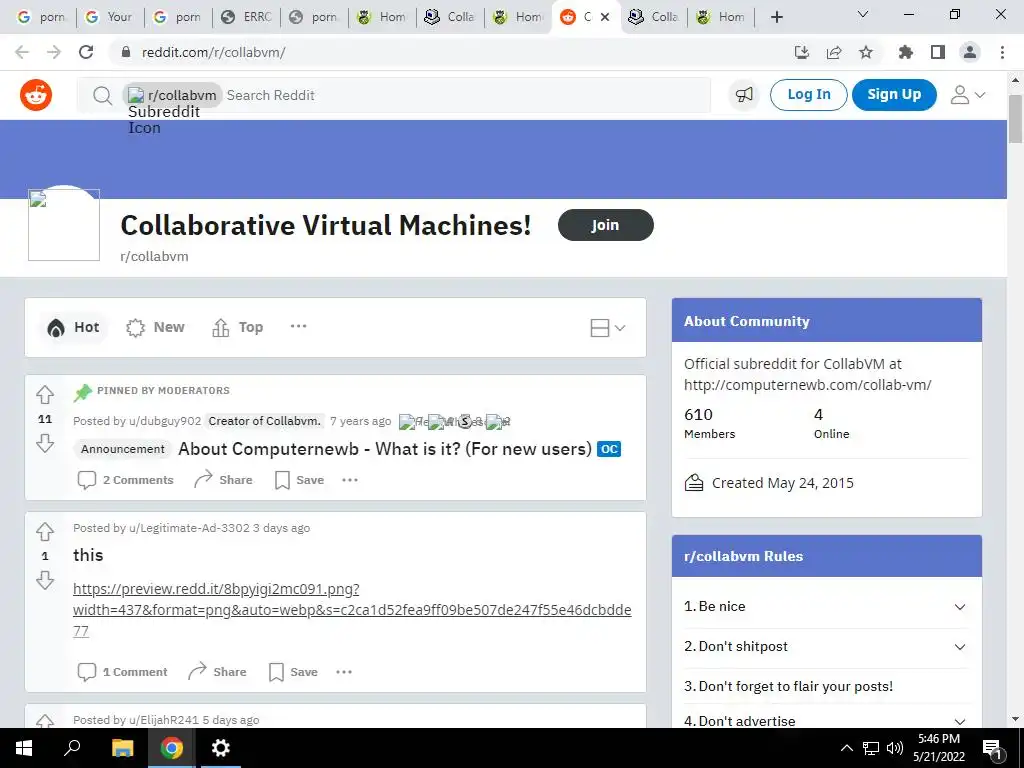Switch to the ERRC tab
The image size is (1024, 768).
246,17
